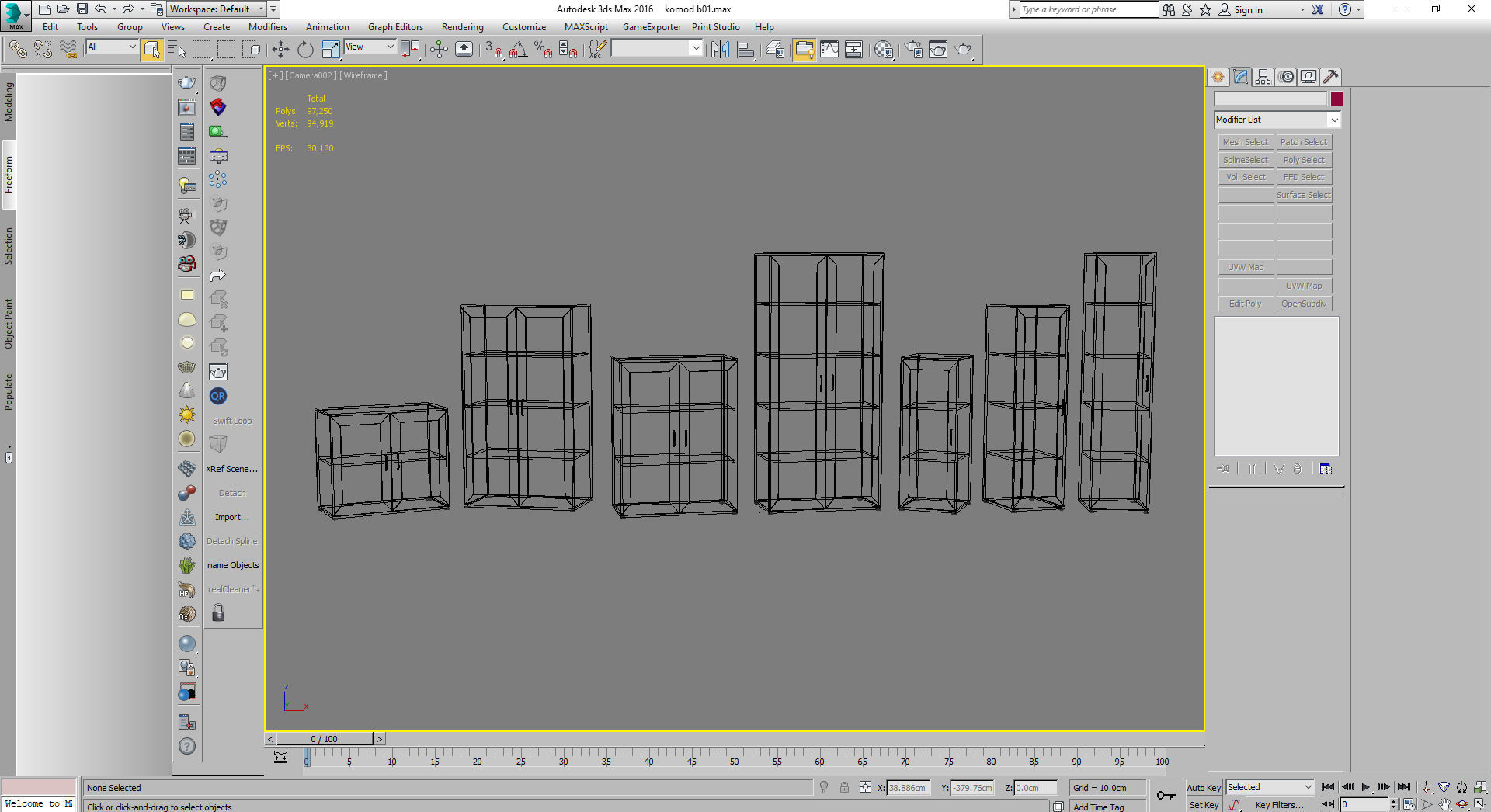Enable Auto Key mode
The width and height of the screenshot is (1491, 812).
click(x=1204, y=788)
